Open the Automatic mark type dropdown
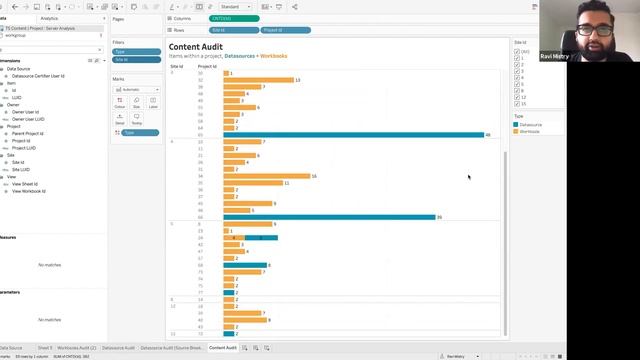640x360 pixels. (x=136, y=89)
